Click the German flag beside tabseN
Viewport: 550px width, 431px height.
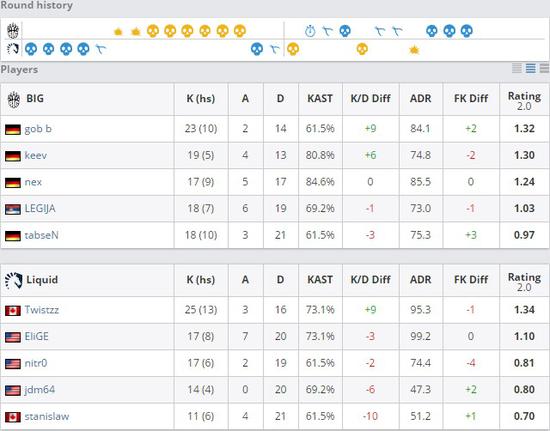pos(13,236)
